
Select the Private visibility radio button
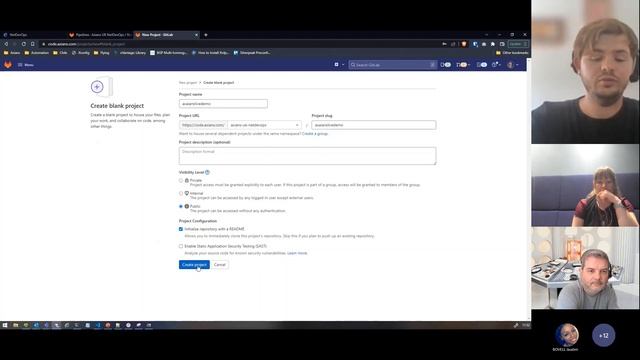[181, 180]
